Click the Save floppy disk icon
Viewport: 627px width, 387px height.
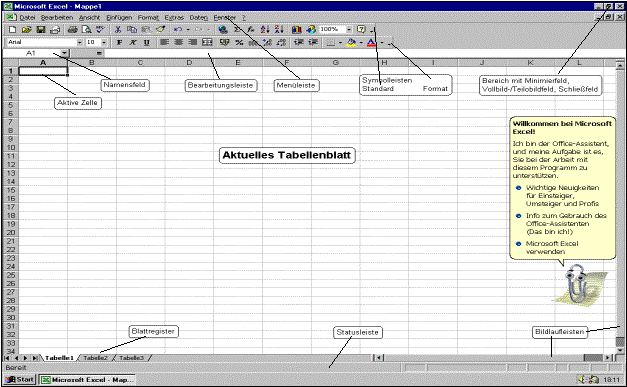(40, 30)
